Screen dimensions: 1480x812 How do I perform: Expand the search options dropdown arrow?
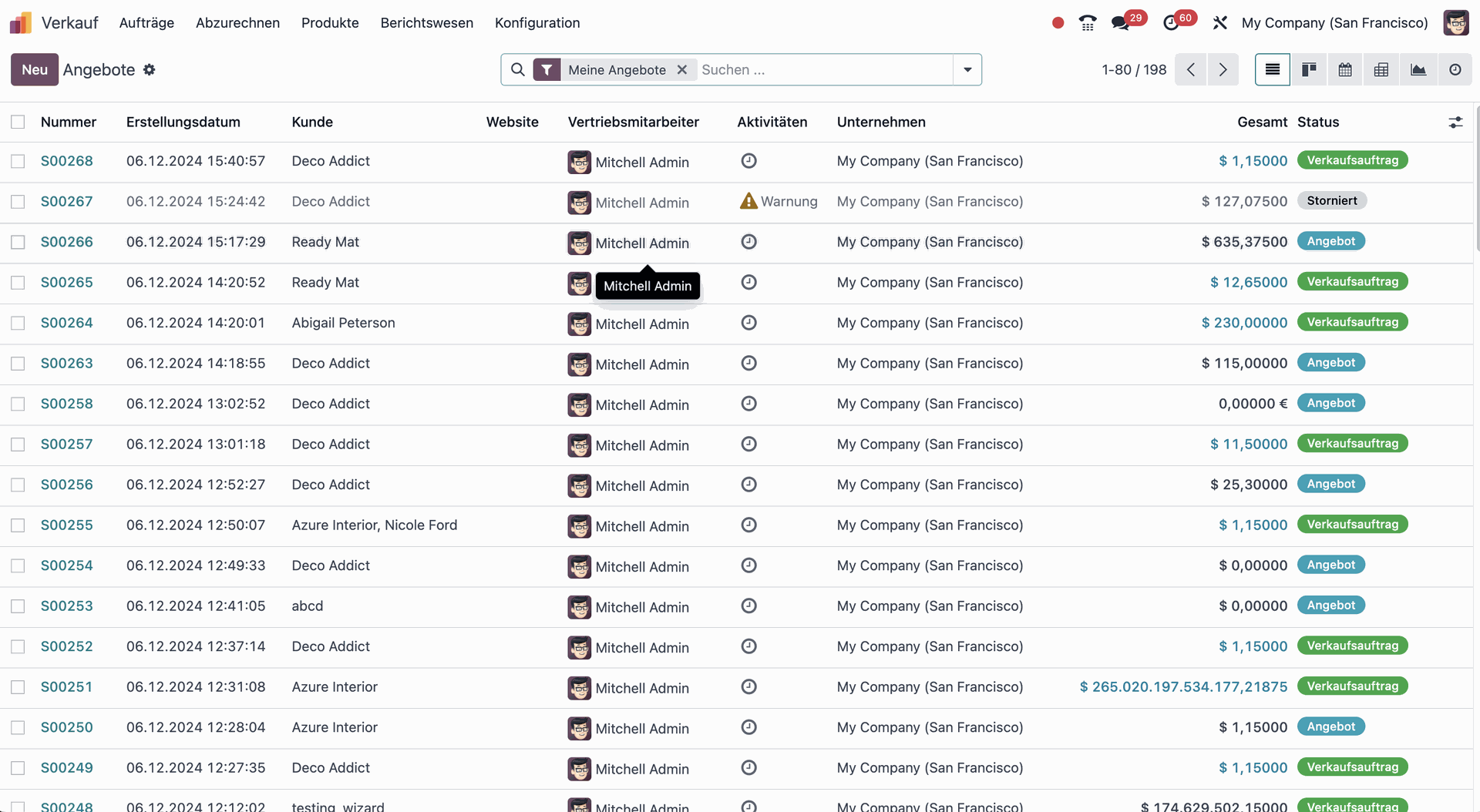pyautogui.click(x=967, y=70)
